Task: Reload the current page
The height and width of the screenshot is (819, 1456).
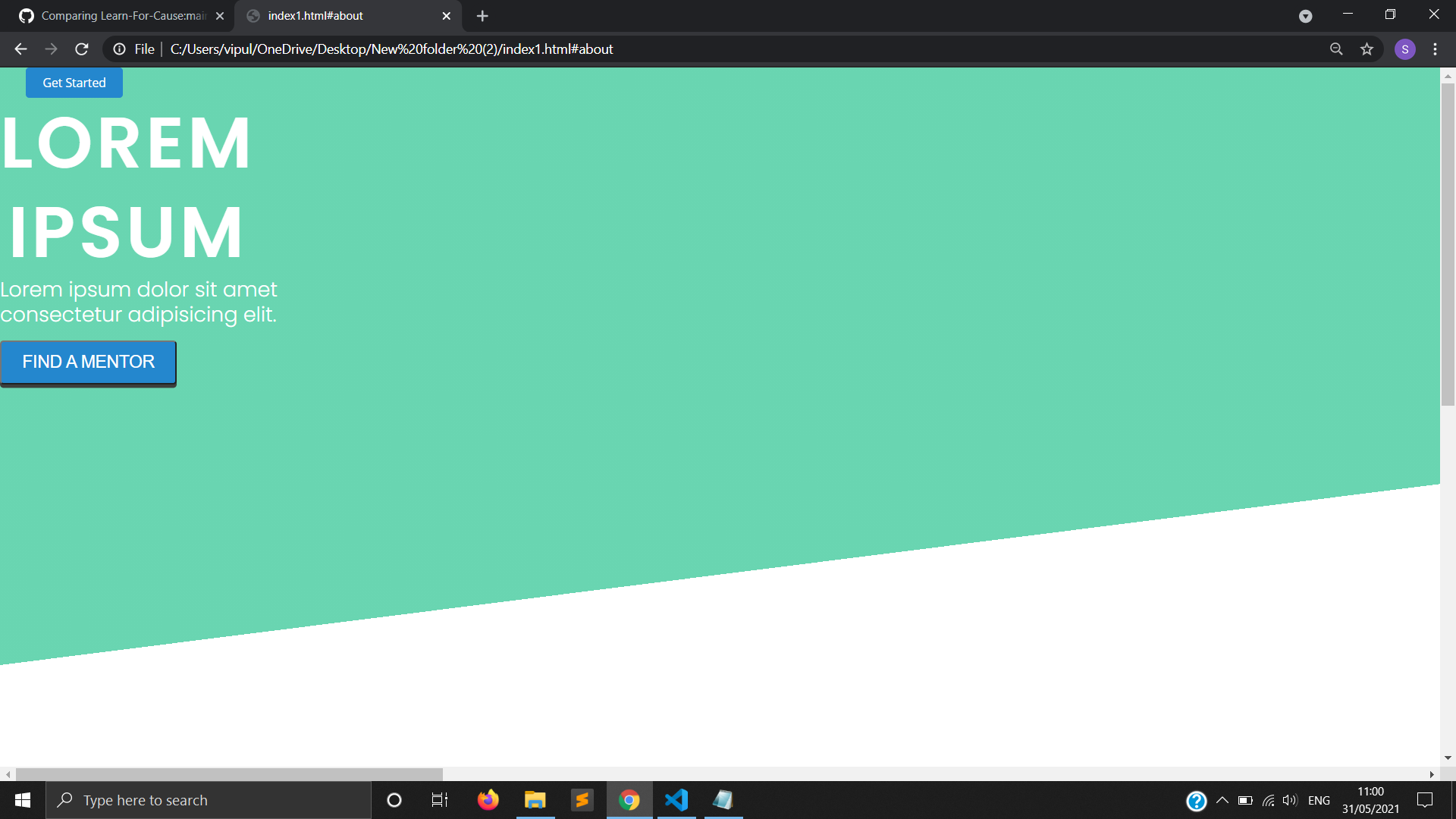Action: pos(82,49)
